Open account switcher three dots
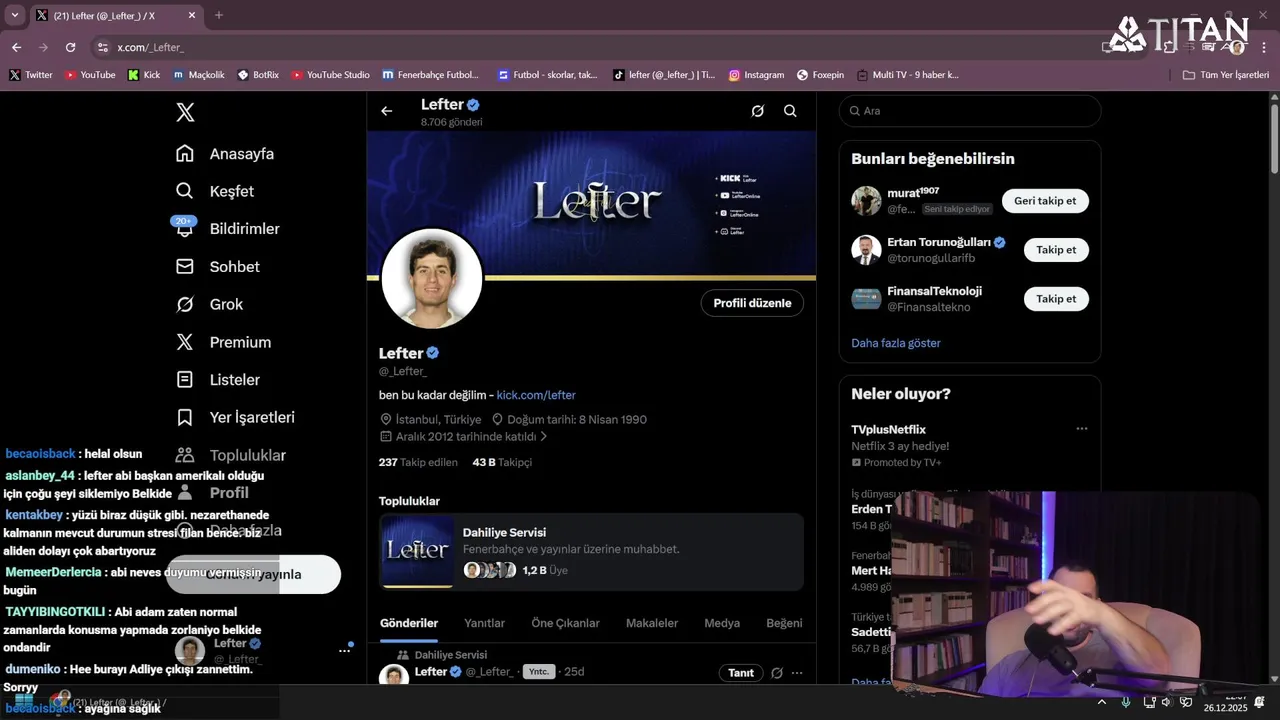Screen dimensions: 1280x720 click(344, 651)
